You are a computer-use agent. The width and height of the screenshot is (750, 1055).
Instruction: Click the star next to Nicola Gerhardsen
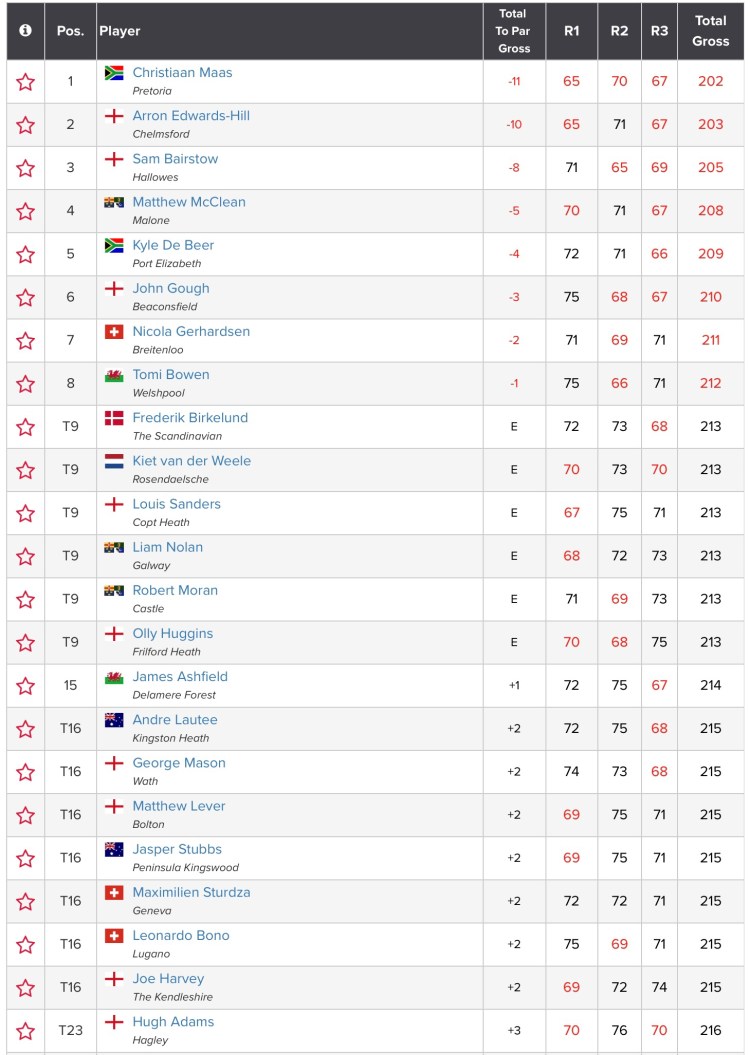25,341
